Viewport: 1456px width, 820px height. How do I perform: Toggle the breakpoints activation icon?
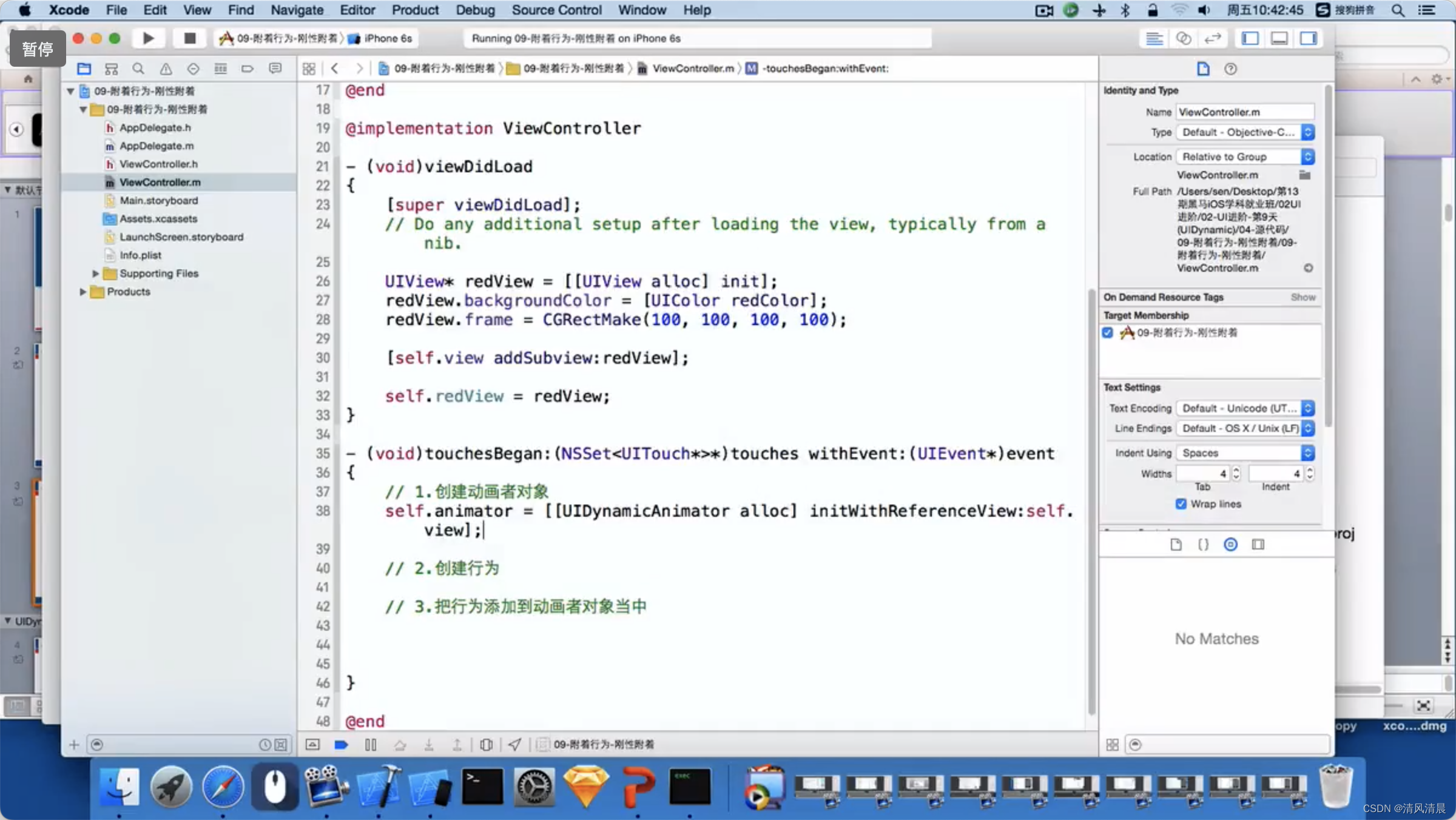[341, 744]
